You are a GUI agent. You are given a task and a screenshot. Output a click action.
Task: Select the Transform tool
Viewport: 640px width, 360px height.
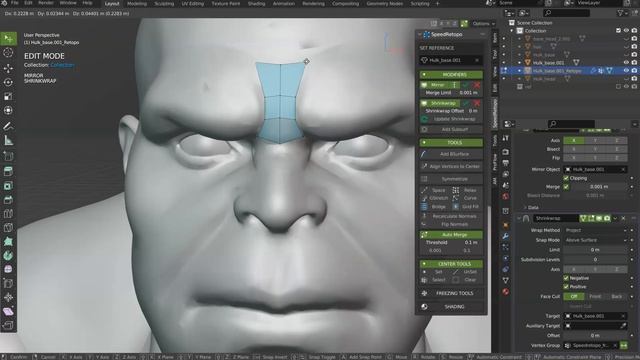[x=8, y=110]
